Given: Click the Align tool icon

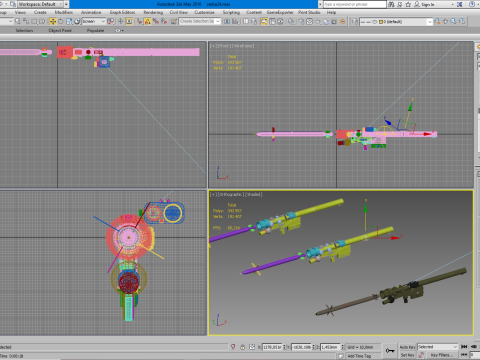Looking at the screenshot, I should tap(235, 21).
